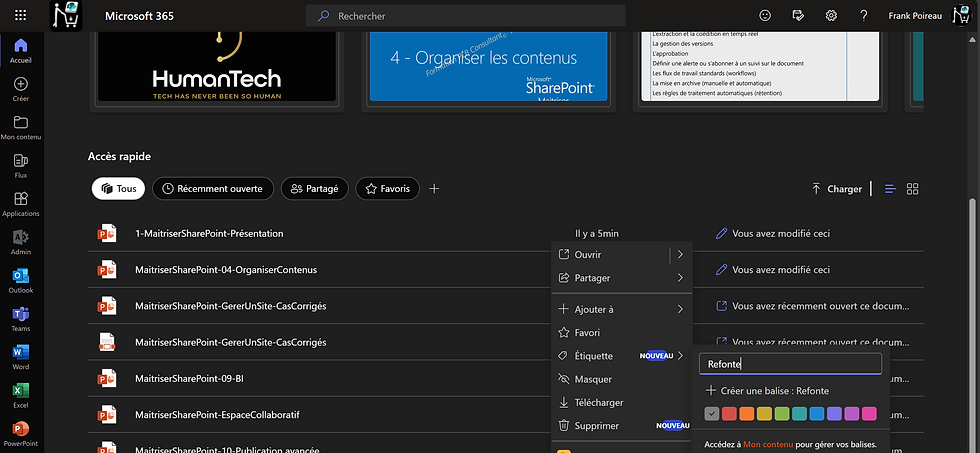
Task: Switch to list view layout
Action: tap(891, 189)
